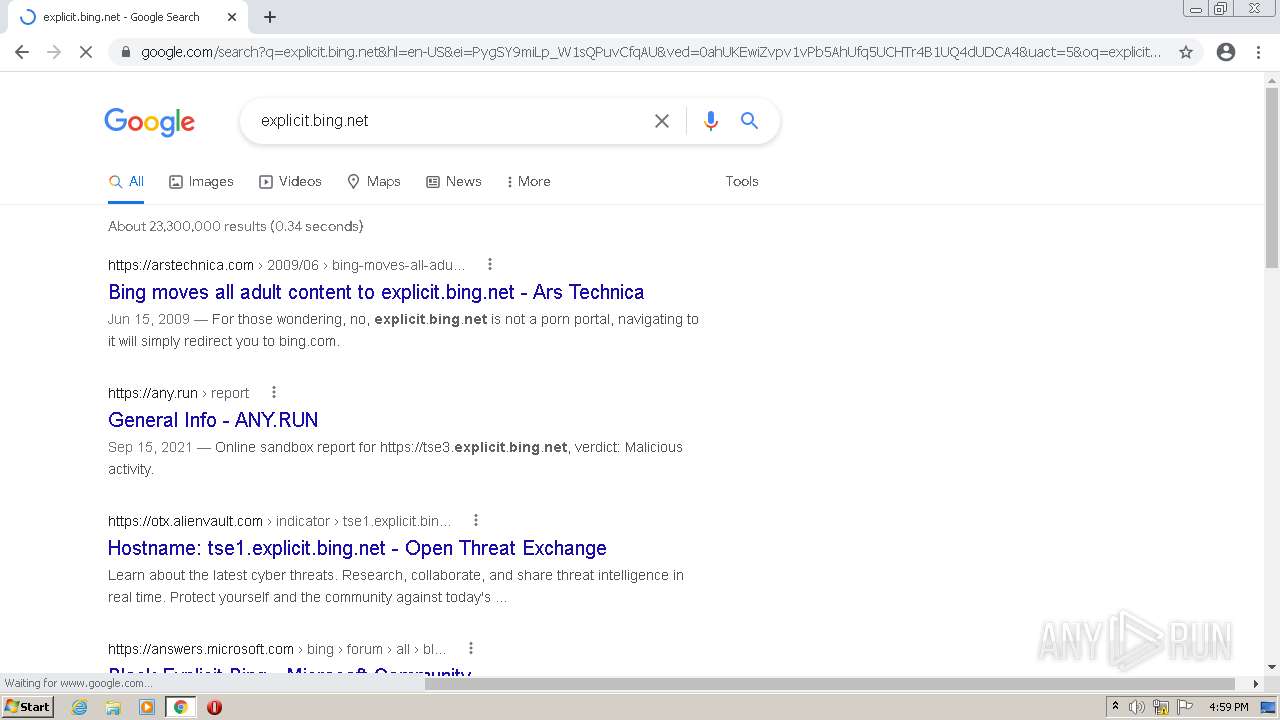Click the scroll down arrow
The image size is (1280, 720).
click(x=1272, y=667)
